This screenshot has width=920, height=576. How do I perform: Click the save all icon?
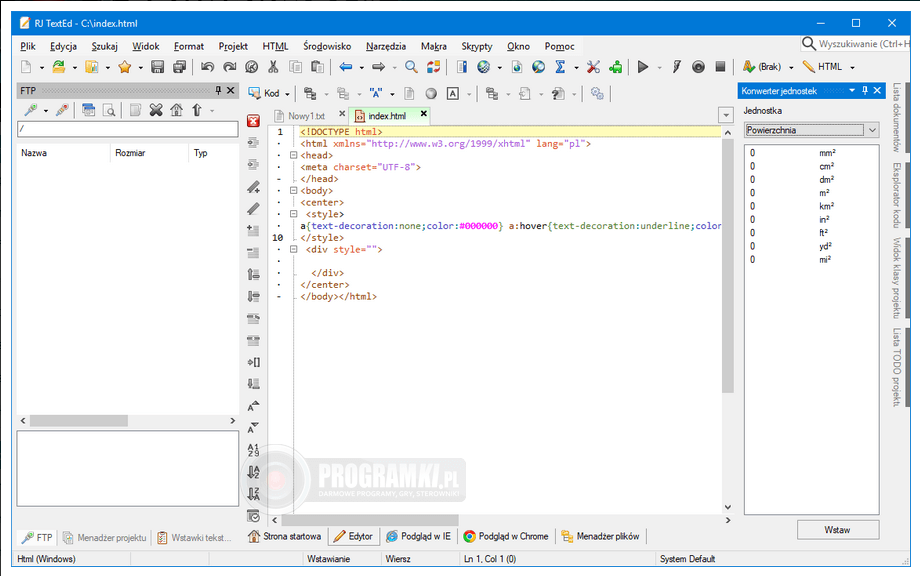click(180, 67)
